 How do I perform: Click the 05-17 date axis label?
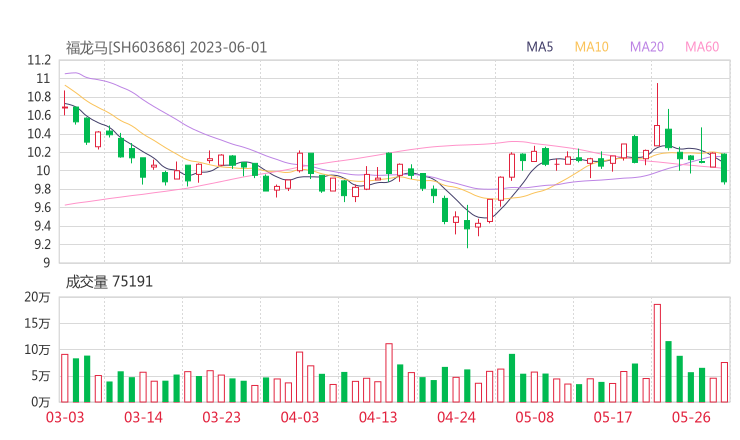click(613, 417)
